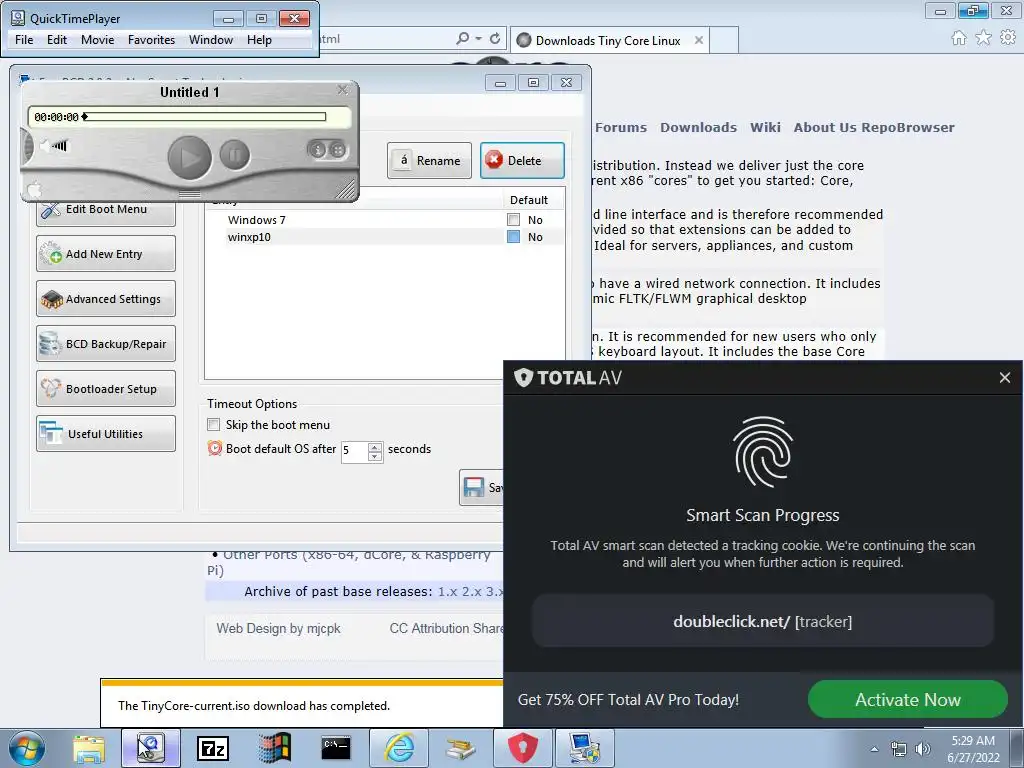Select the winxp10 boot entry
The height and width of the screenshot is (768, 1024).
point(249,237)
